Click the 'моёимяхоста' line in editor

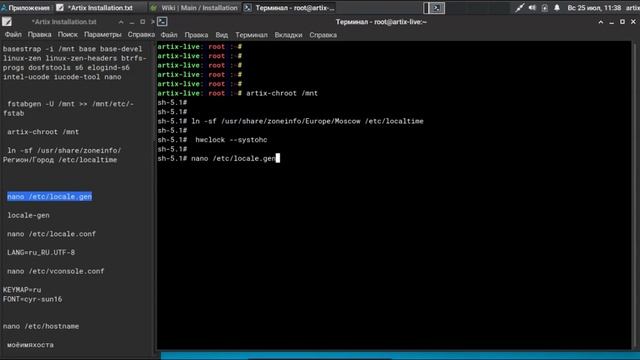(30, 345)
